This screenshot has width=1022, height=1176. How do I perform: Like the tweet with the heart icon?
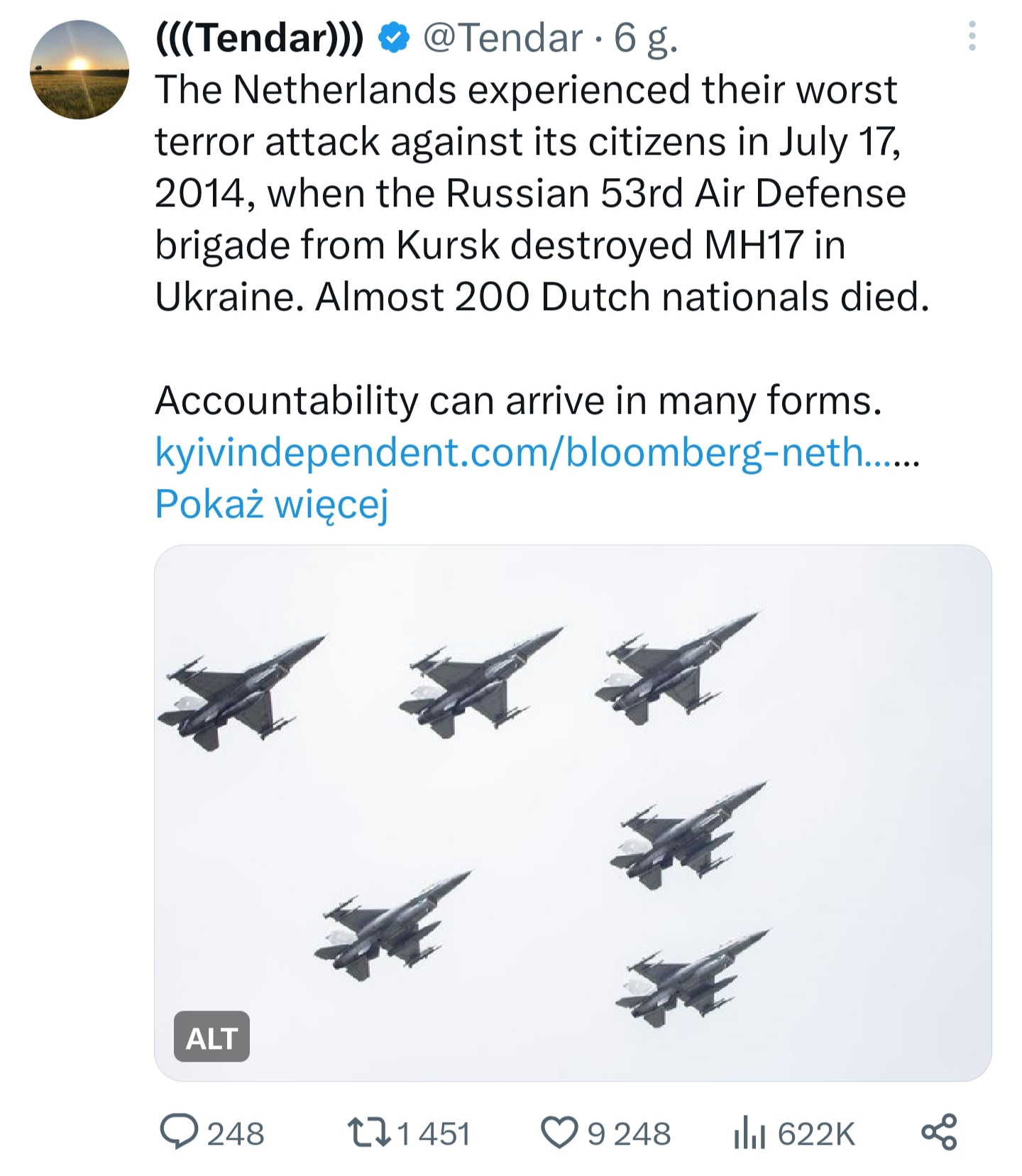coord(560,1133)
